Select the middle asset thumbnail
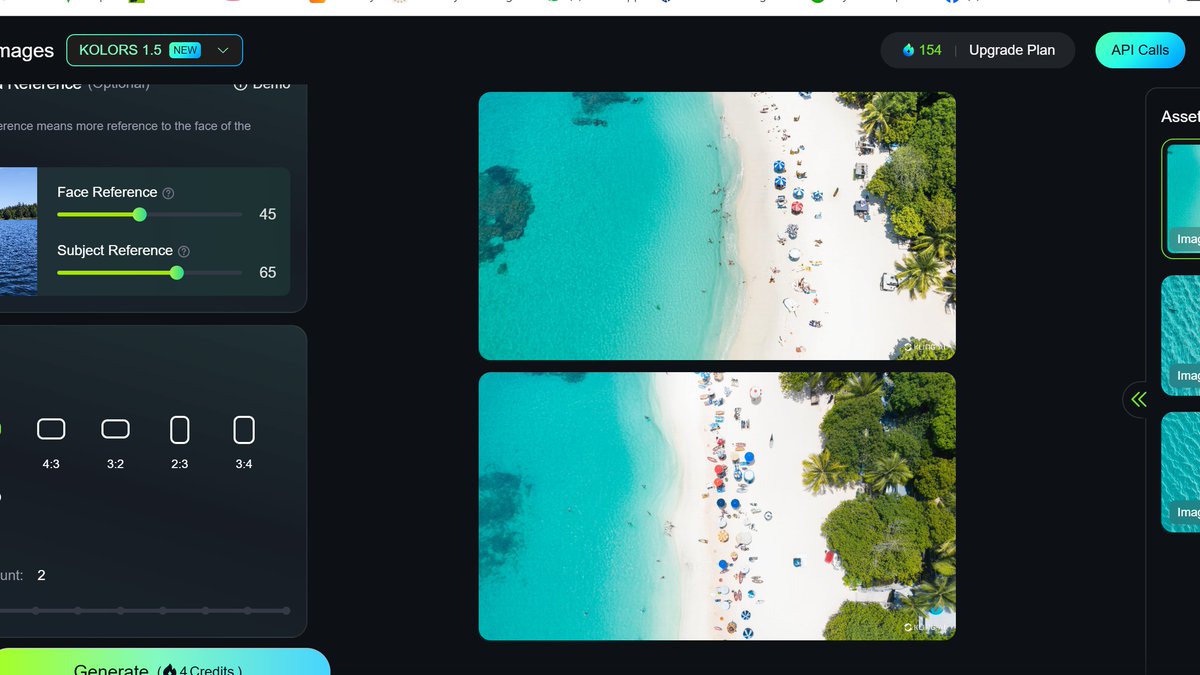 point(1181,335)
